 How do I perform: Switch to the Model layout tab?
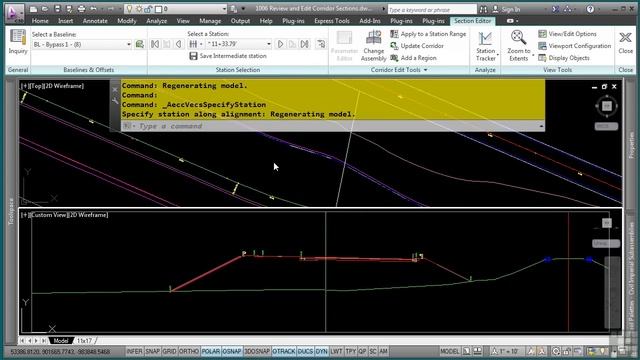(61, 340)
